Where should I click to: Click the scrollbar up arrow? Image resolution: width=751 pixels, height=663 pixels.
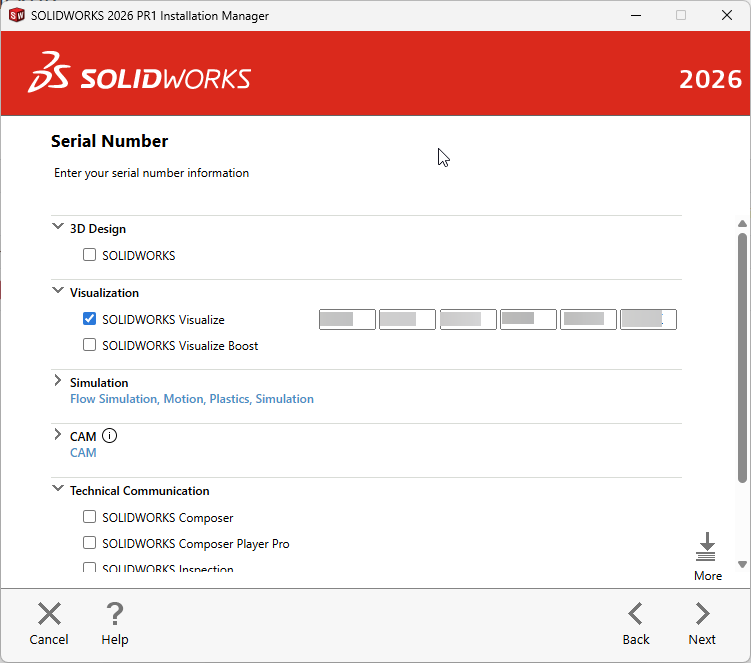tap(742, 224)
